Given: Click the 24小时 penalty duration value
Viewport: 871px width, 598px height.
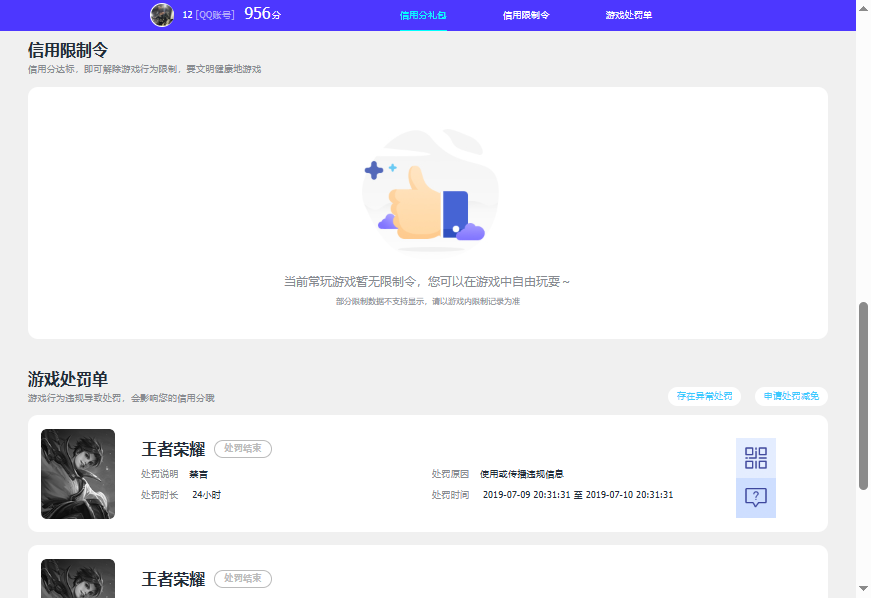Looking at the screenshot, I should tap(207, 495).
